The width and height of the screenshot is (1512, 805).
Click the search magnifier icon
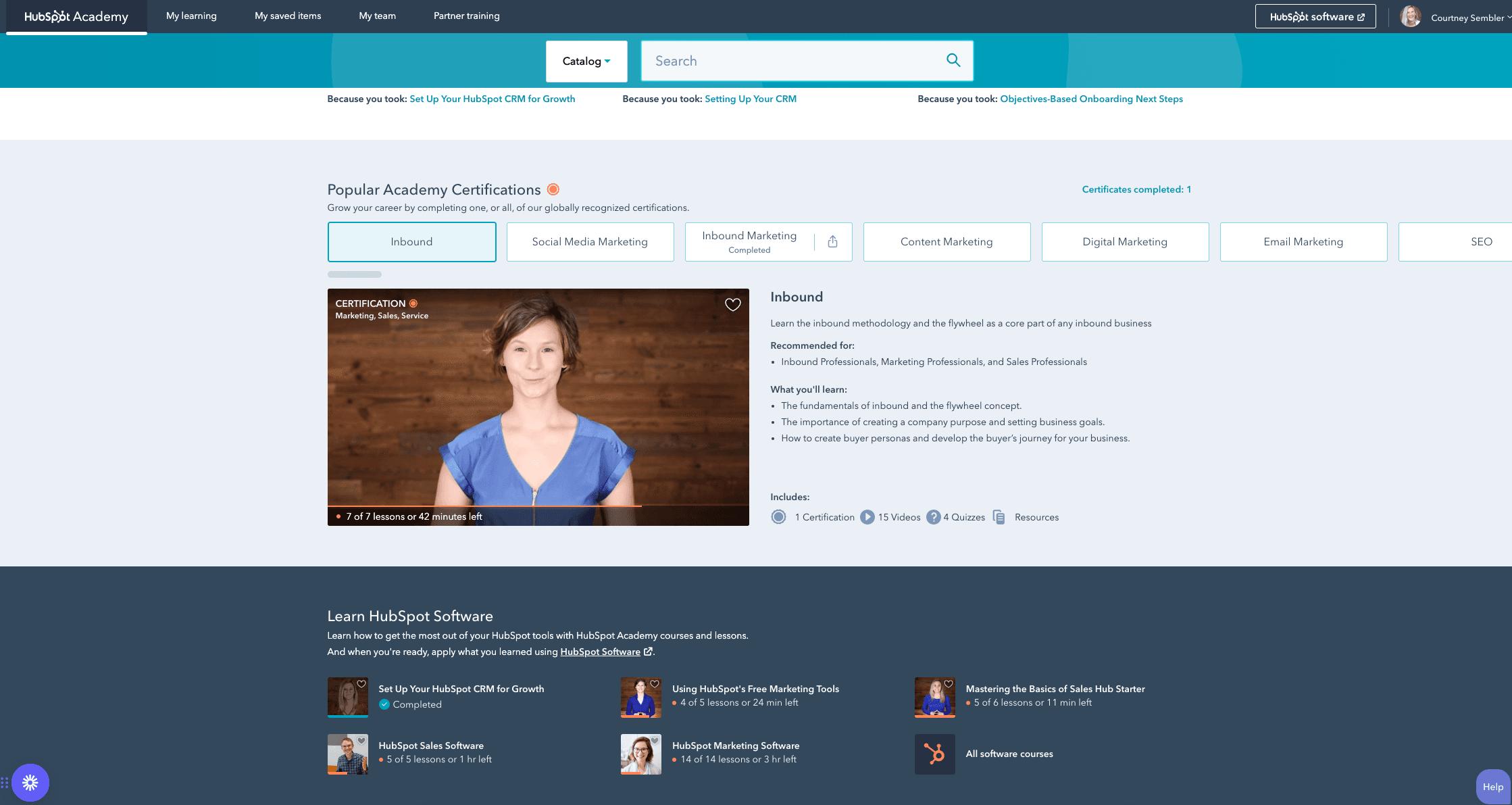click(x=953, y=60)
